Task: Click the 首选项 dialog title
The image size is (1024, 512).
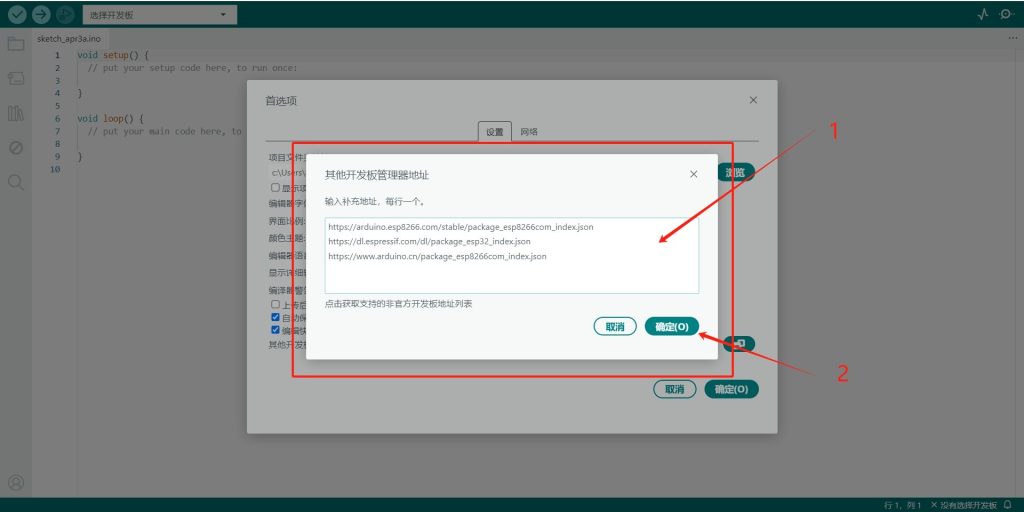Action: point(281,101)
